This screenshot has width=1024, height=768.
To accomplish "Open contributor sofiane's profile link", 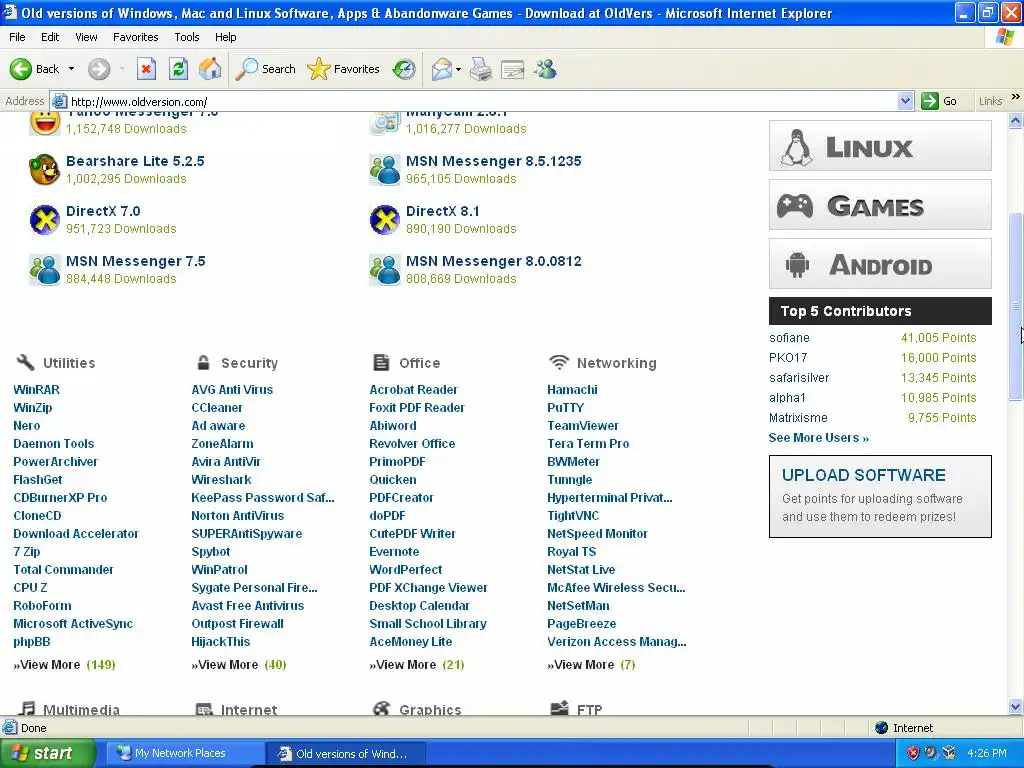I will (789, 338).
